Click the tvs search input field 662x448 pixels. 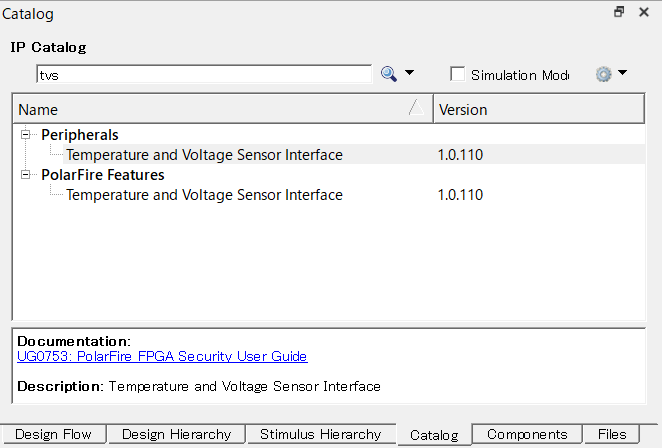204,74
